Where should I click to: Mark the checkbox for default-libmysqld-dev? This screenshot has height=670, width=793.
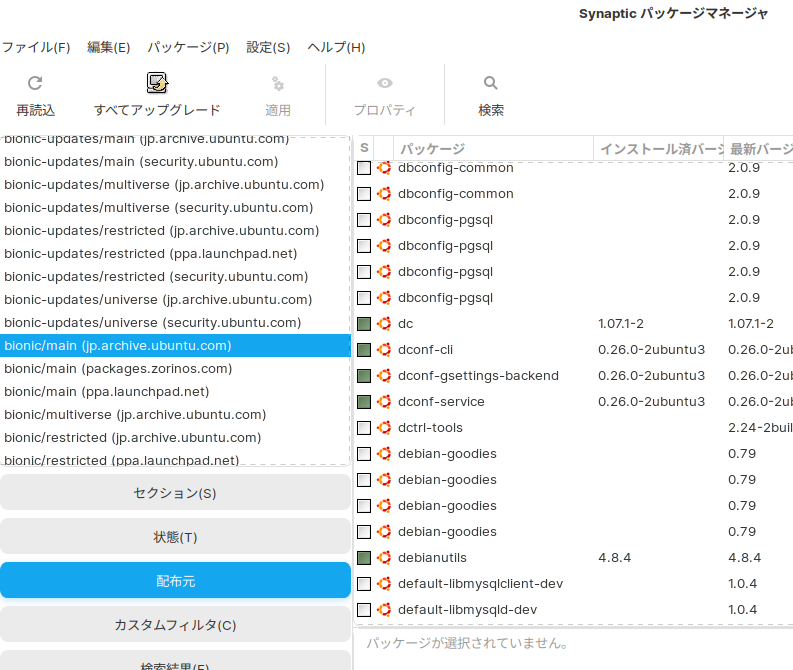point(364,610)
